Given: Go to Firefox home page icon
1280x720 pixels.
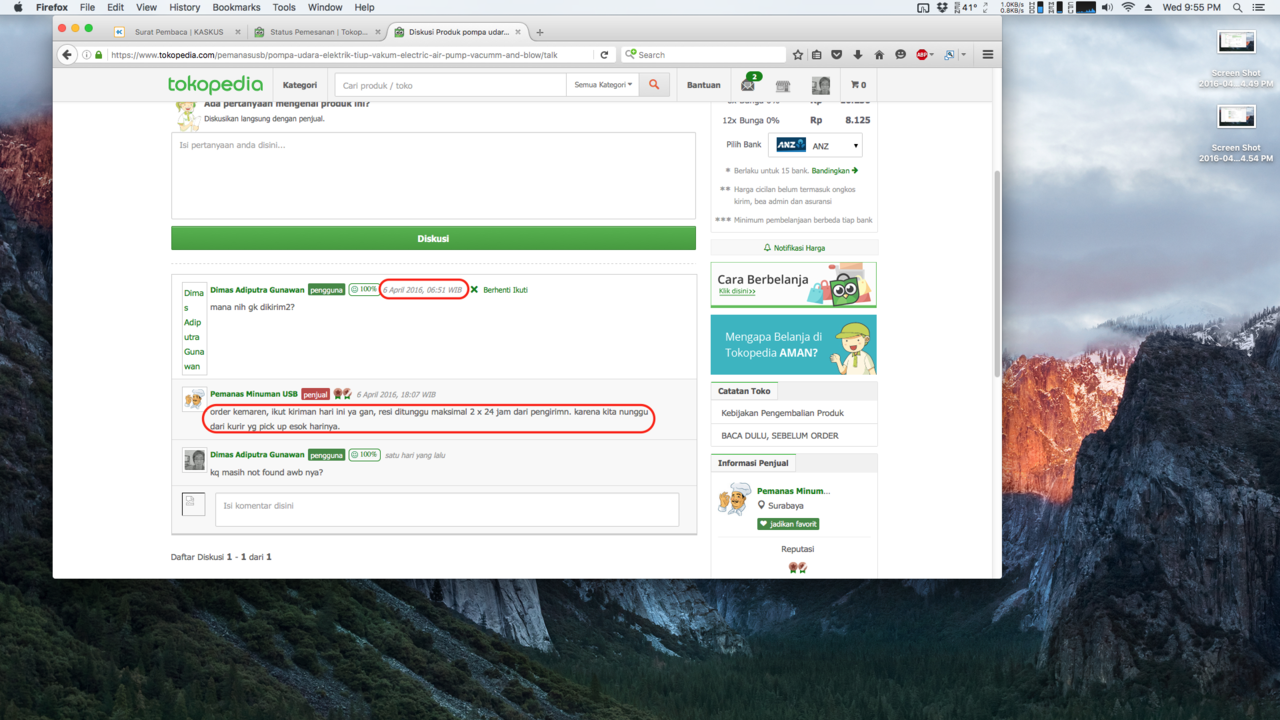Looking at the screenshot, I should coord(879,55).
